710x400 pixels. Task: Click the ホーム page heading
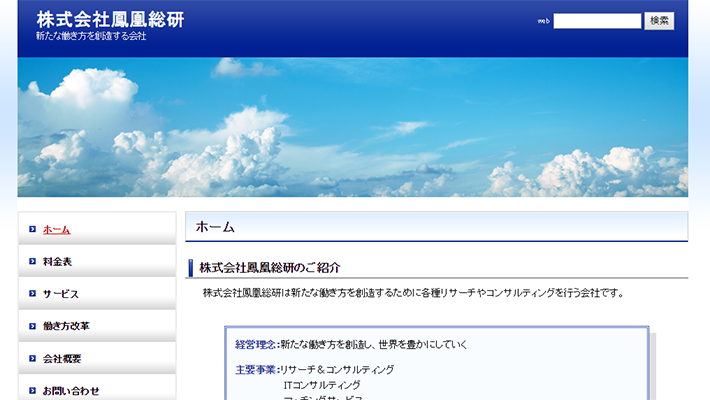(x=215, y=227)
